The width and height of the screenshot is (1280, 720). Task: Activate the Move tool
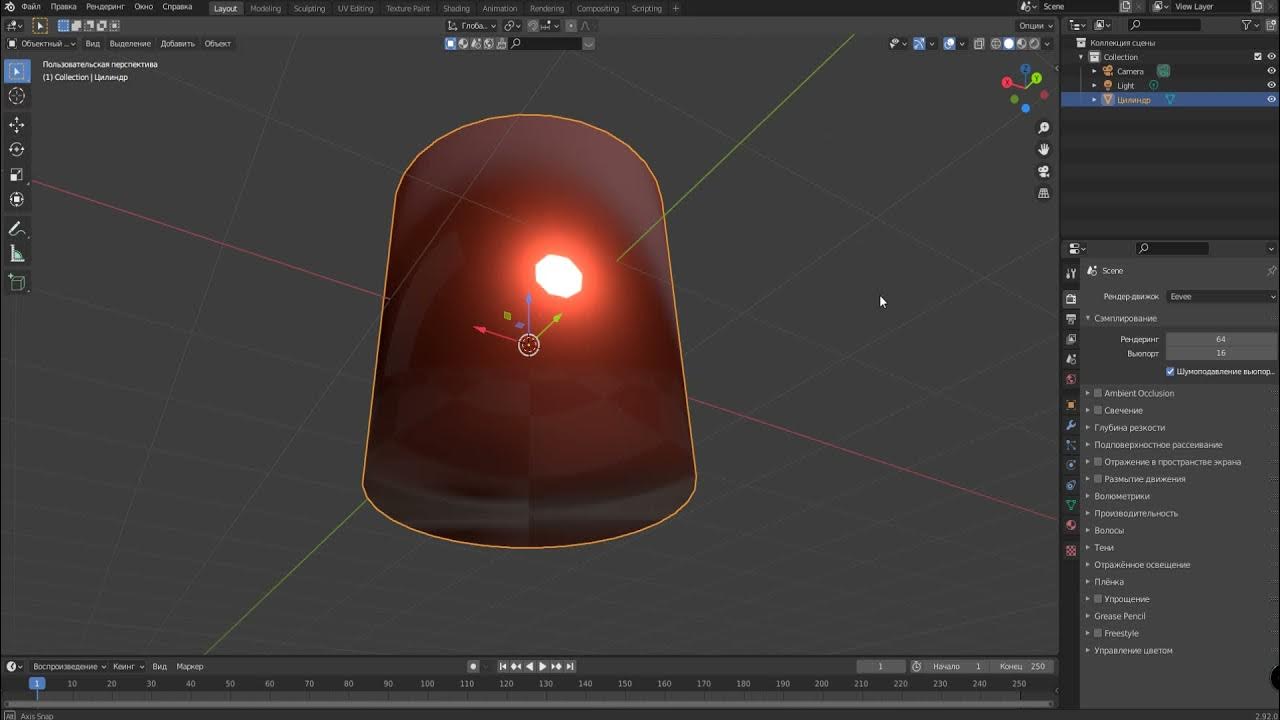17,125
